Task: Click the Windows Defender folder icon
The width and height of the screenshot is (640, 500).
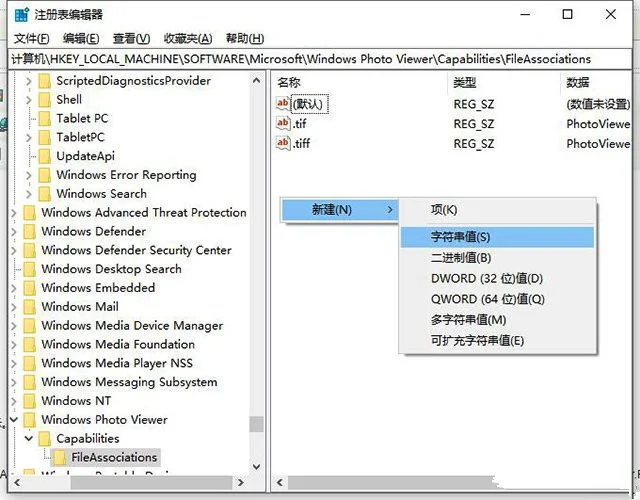Action: [x=29, y=231]
